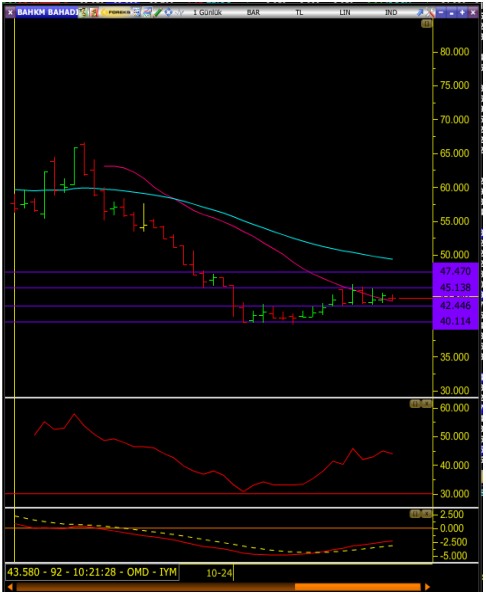Close the chart with the right X button
The image size is (486, 595).
pos(473,12)
